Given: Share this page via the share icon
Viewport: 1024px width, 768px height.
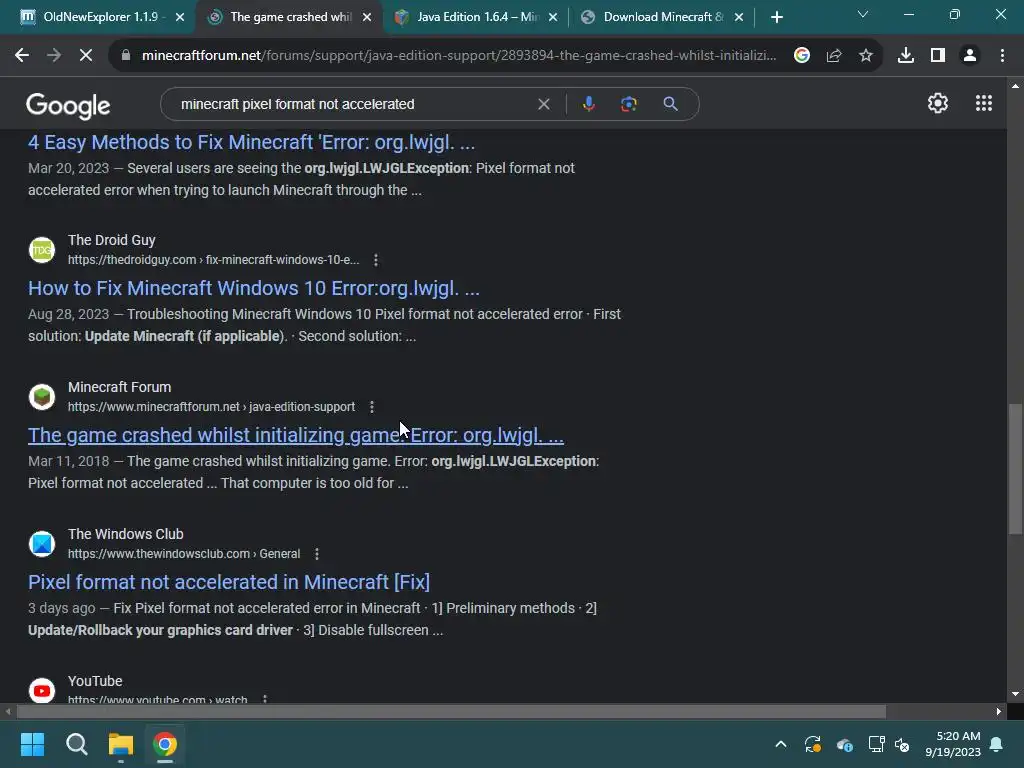Looking at the screenshot, I should (834, 56).
